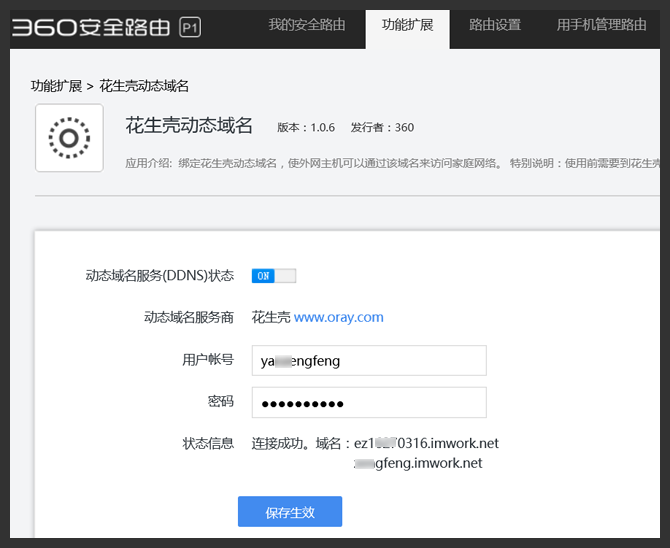Open the 用手机管理路由 tab
670x548 pixels.
click(x=601, y=25)
